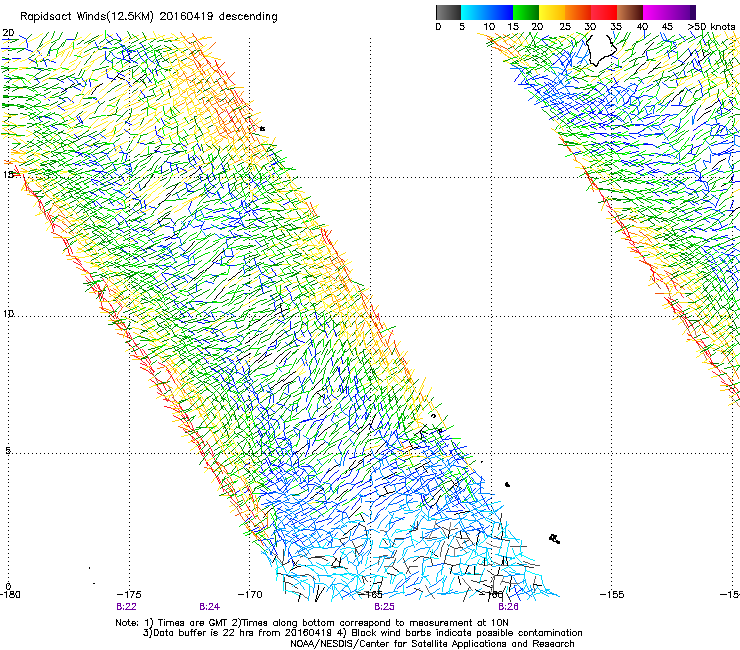Screen dimensions: 740x650
Task: Click the '5' latitude axis label at left
Action: [8, 451]
